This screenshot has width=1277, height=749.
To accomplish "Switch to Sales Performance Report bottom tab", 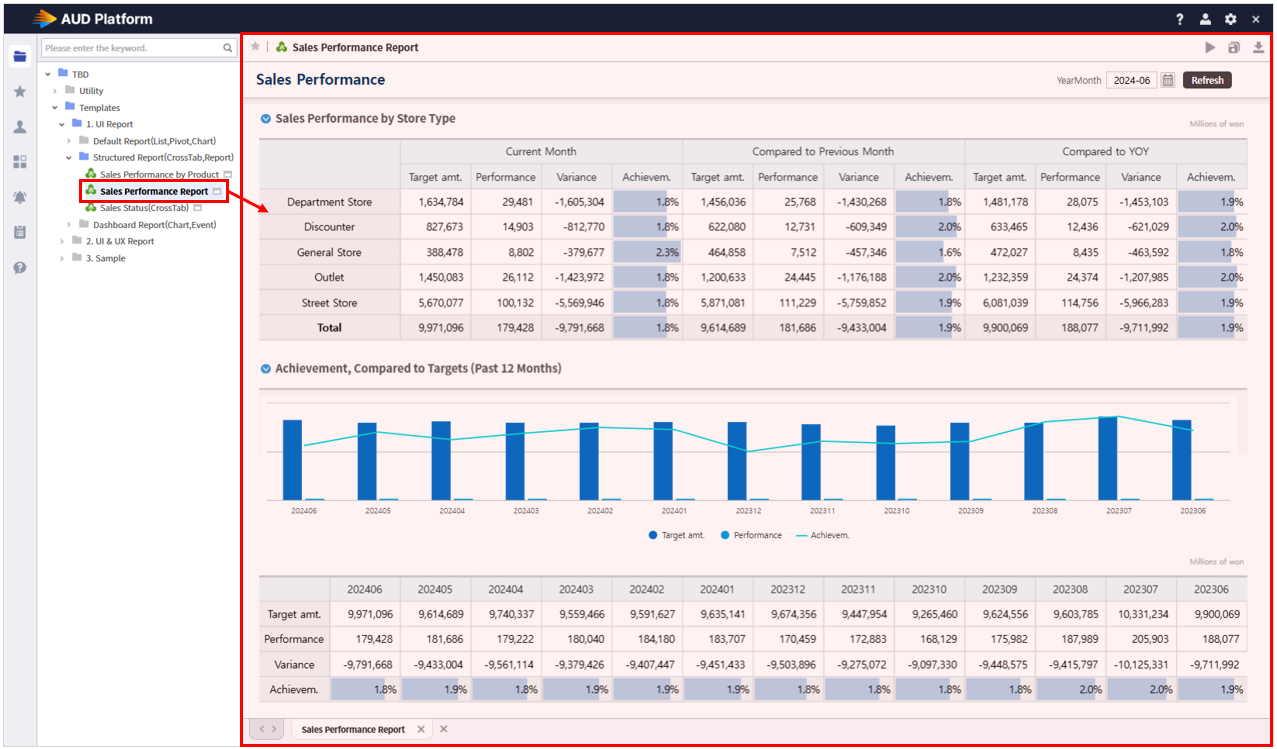I will click(353, 729).
